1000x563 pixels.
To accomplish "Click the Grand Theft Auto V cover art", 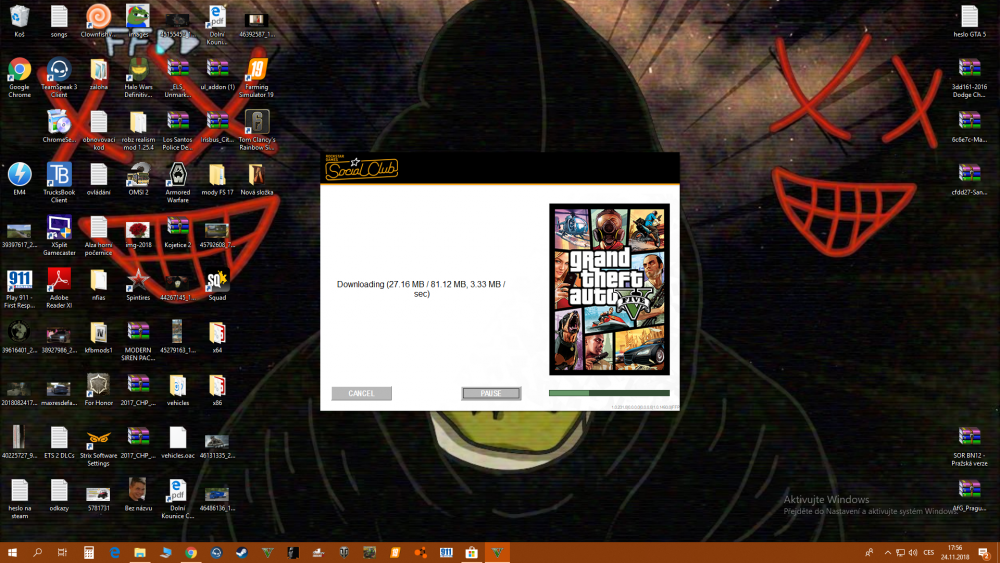I will tap(609, 289).
